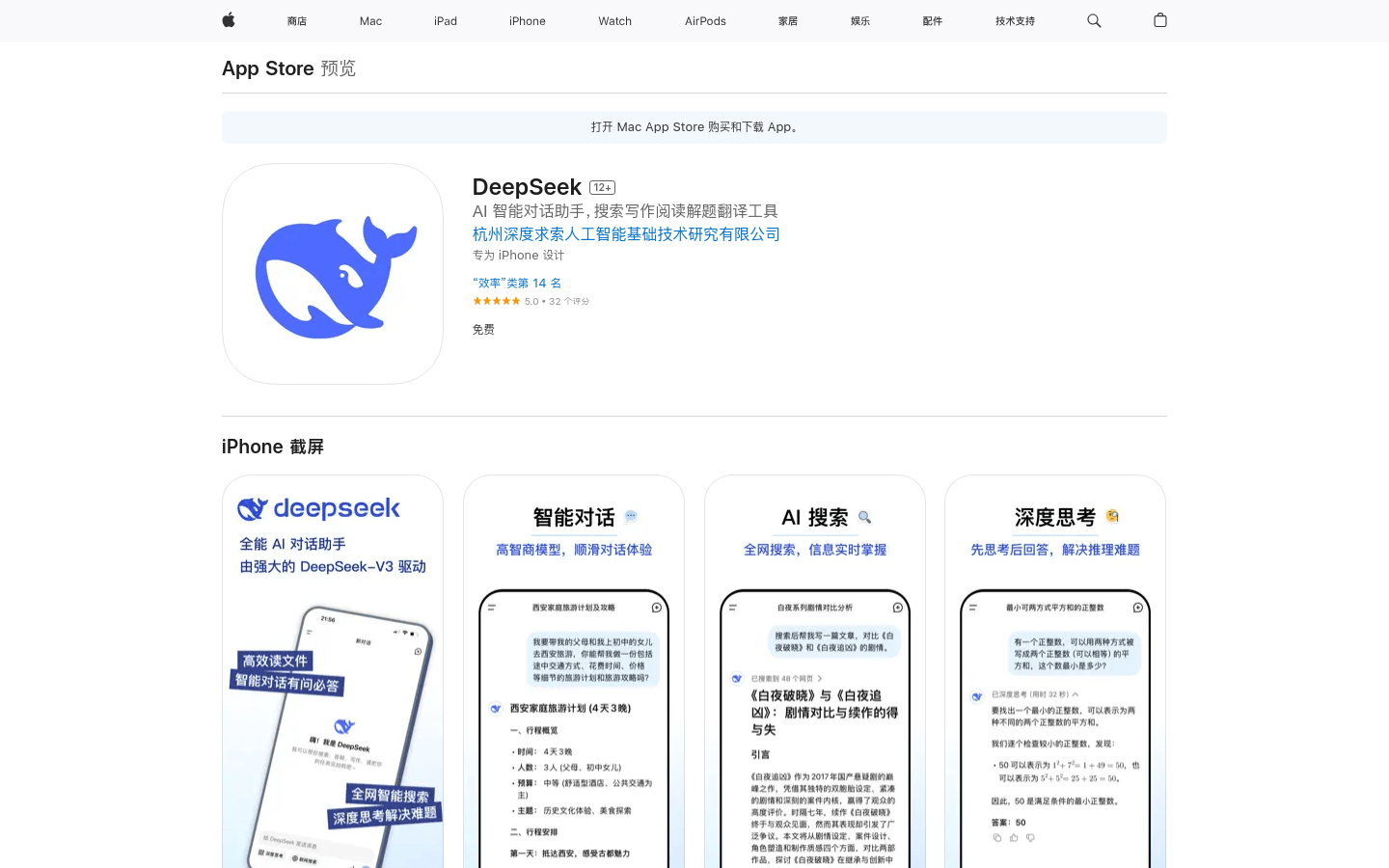Click the 12+ age rating badge
1389x868 pixels.
(x=603, y=187)
